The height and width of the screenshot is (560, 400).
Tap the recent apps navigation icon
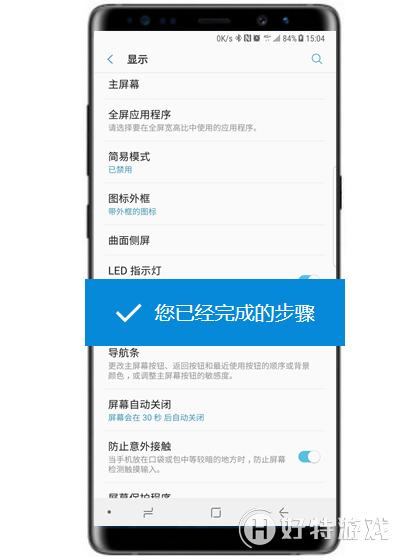click(148, 512)
